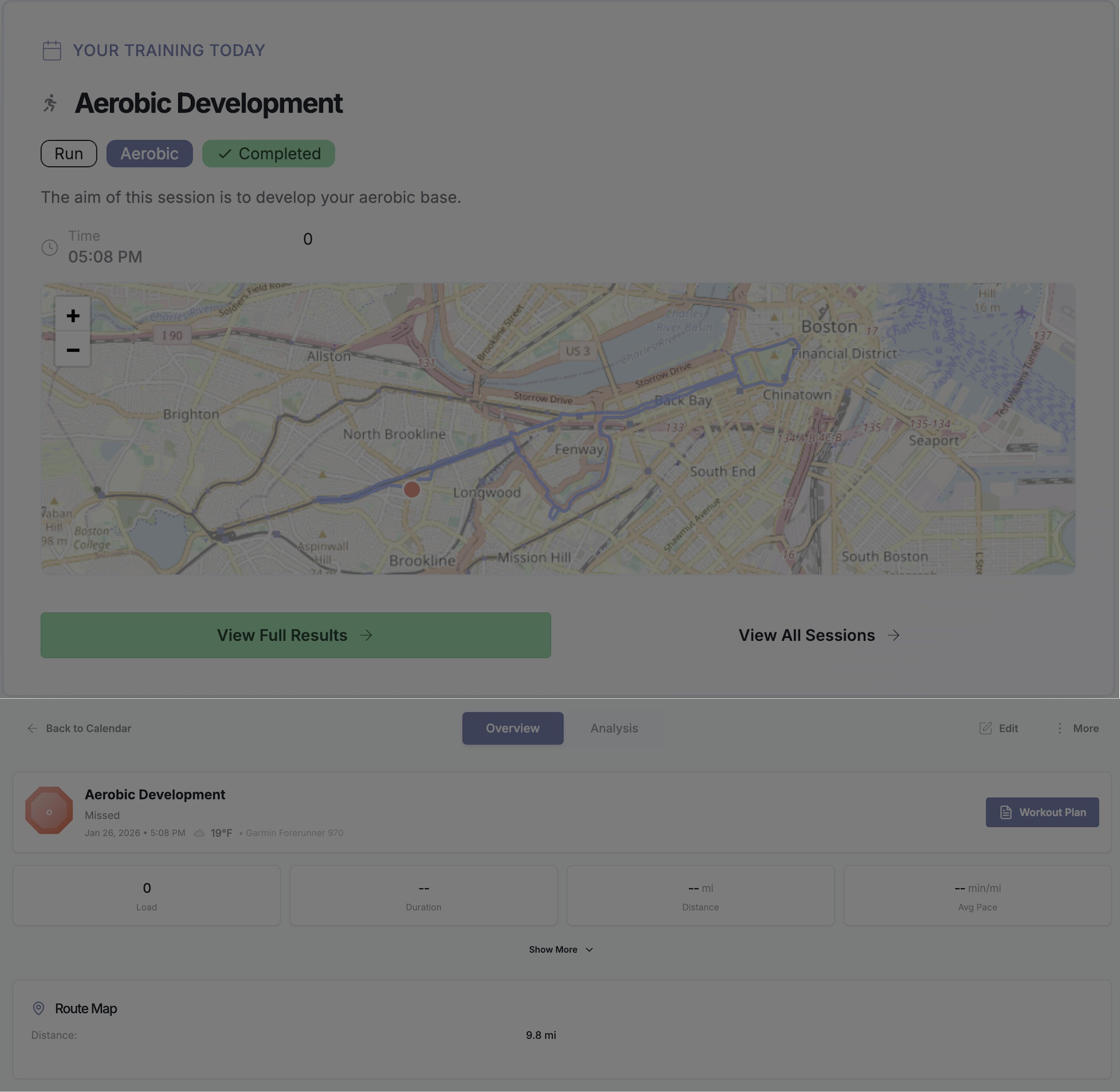Click the clock icon next to Time
1120x1092 pixels.
tap(50, 247)
